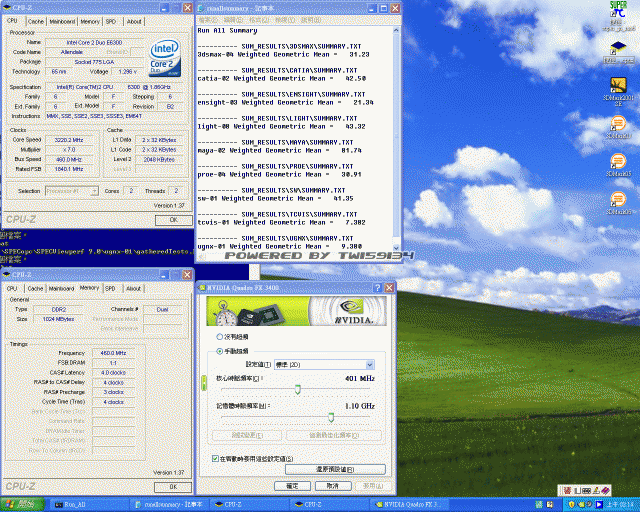Click the NVIDIA dialog title bar icon

click(x=202, y=288)
